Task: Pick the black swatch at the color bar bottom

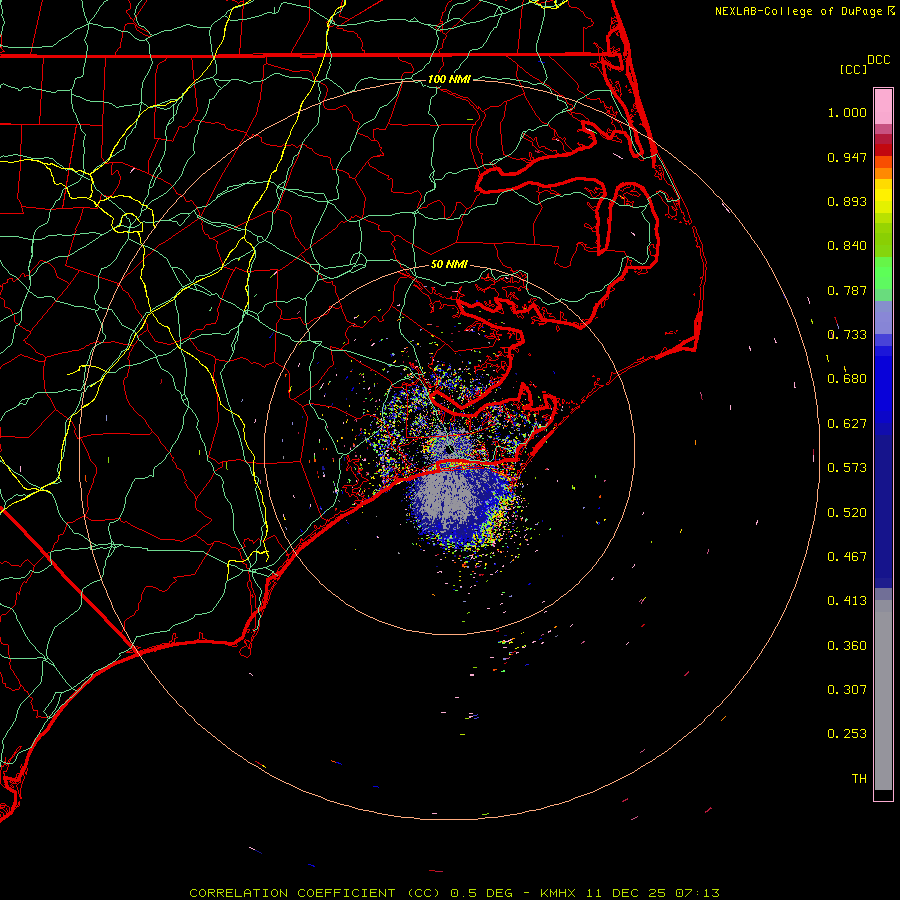Action: 883,794
